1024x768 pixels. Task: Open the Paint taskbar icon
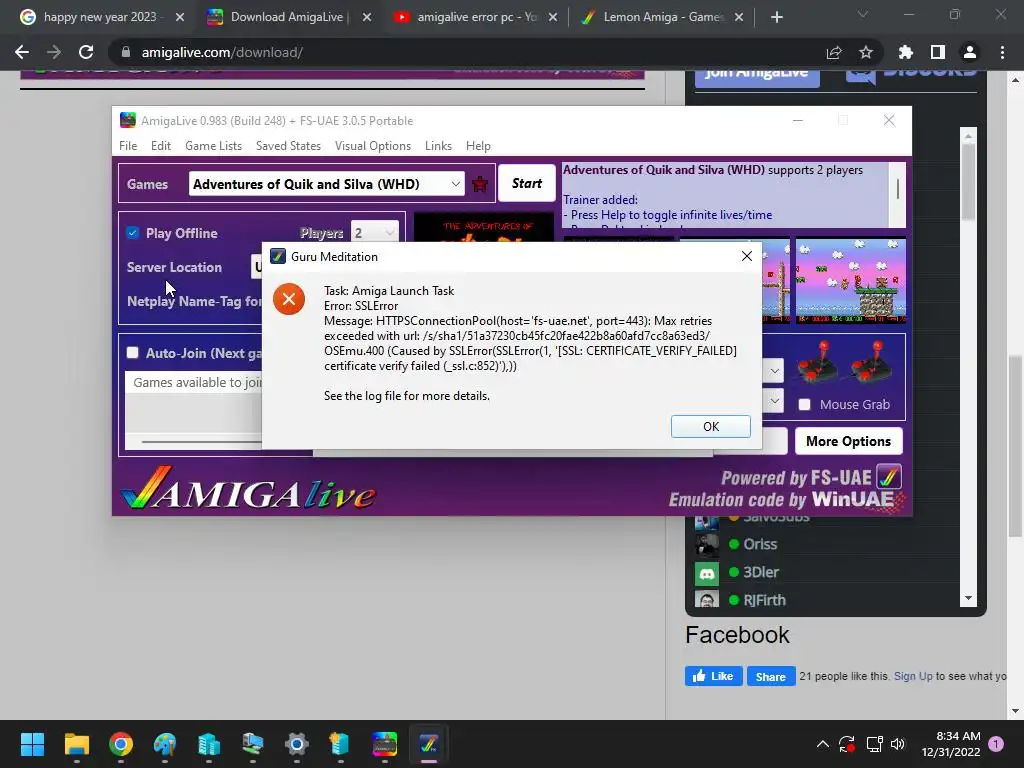coord(165,744)
